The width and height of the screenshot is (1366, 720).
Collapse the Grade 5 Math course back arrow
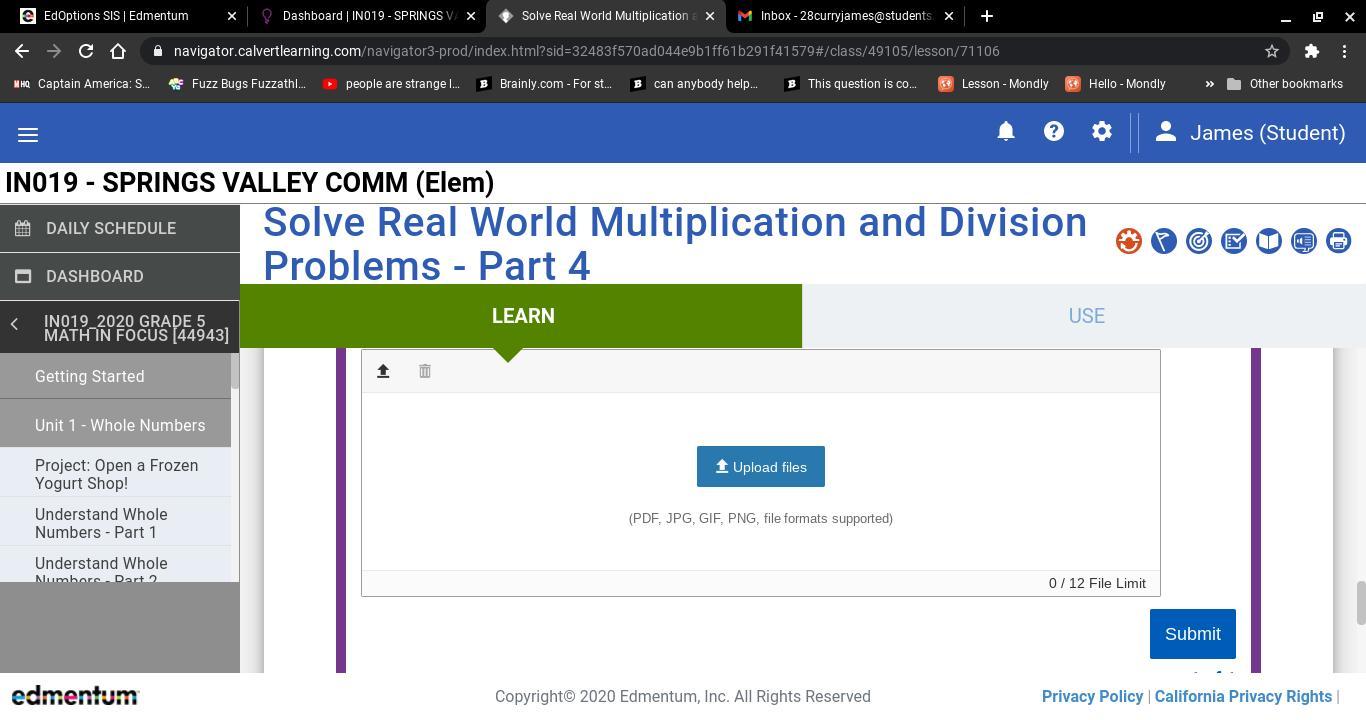pyautogui.click(x=15, y=324)
